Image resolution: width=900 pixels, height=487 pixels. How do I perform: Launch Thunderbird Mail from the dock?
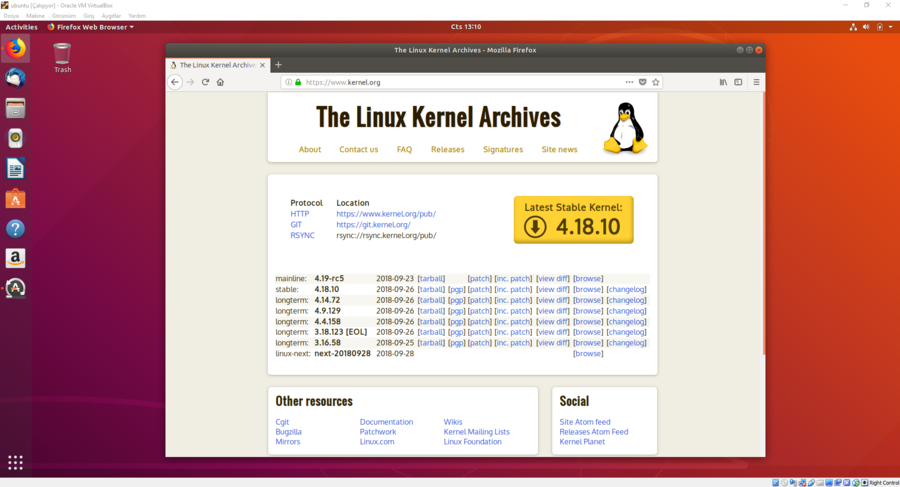[15, 78]
